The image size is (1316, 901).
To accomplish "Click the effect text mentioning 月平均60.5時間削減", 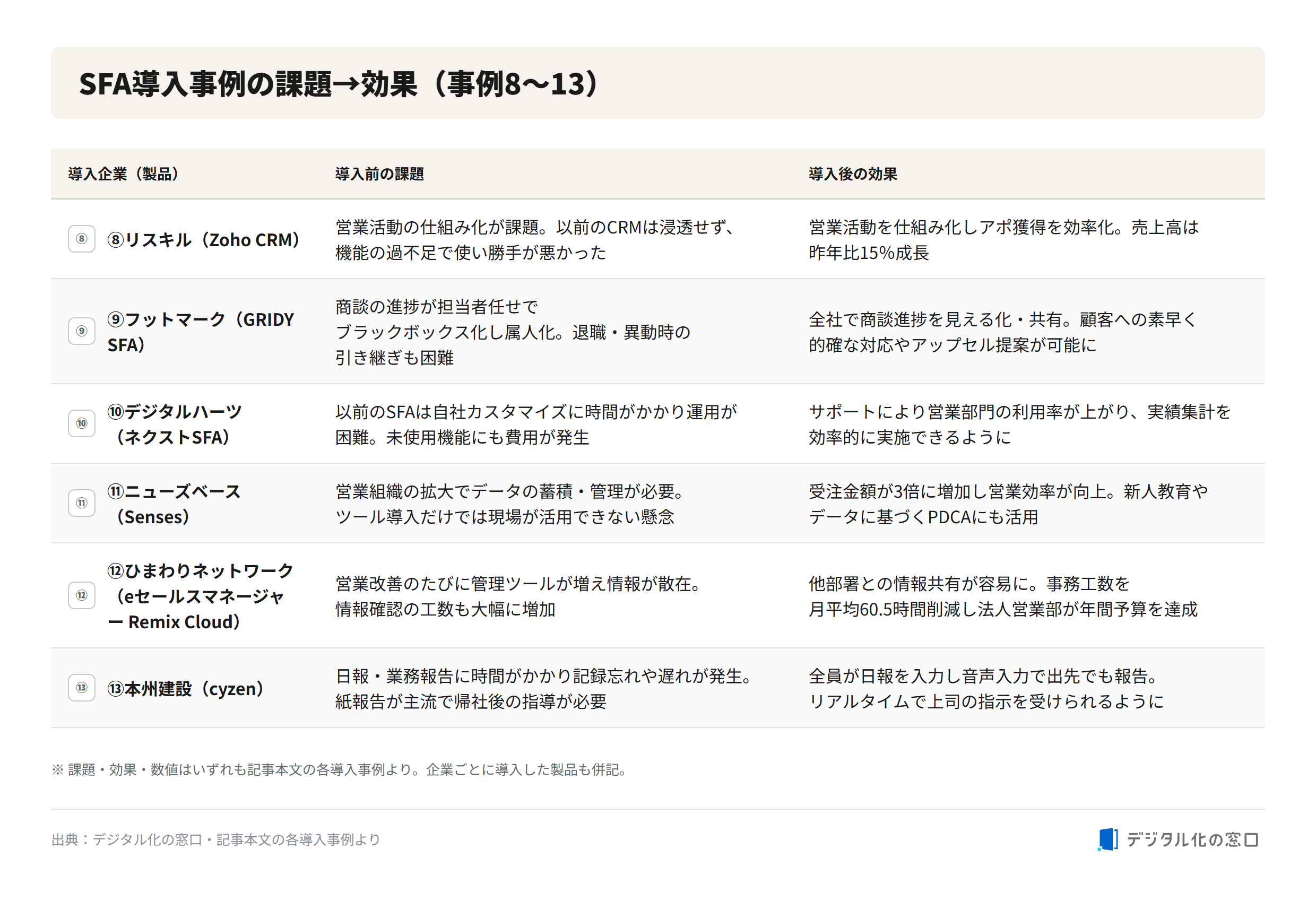I will click(1003, 596).
